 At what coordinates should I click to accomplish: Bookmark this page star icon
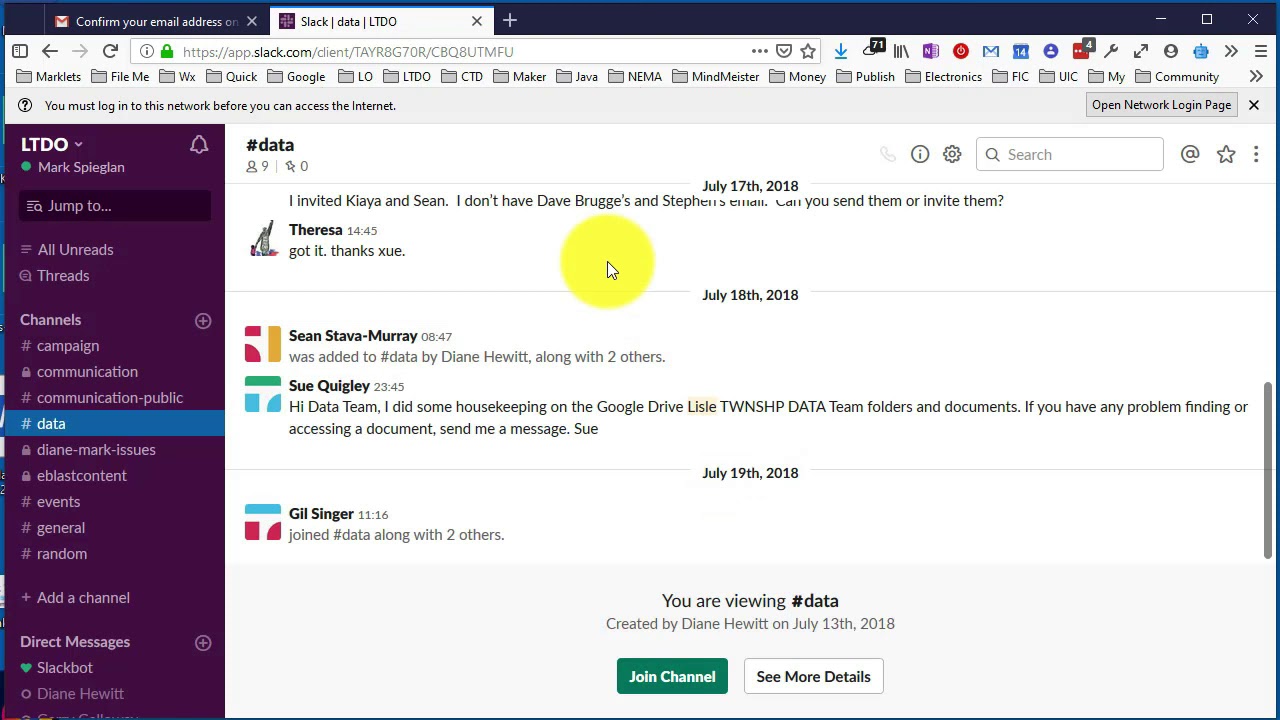point(808,51)
